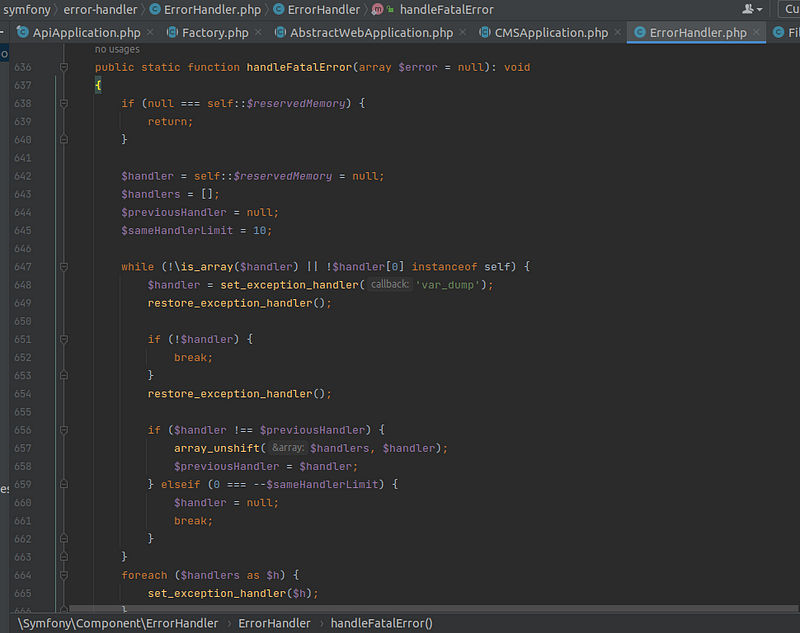Click line number 645 in the gutter
This screenshot has height=633, width=800.
pyautogui.click(x=23, y=230)
